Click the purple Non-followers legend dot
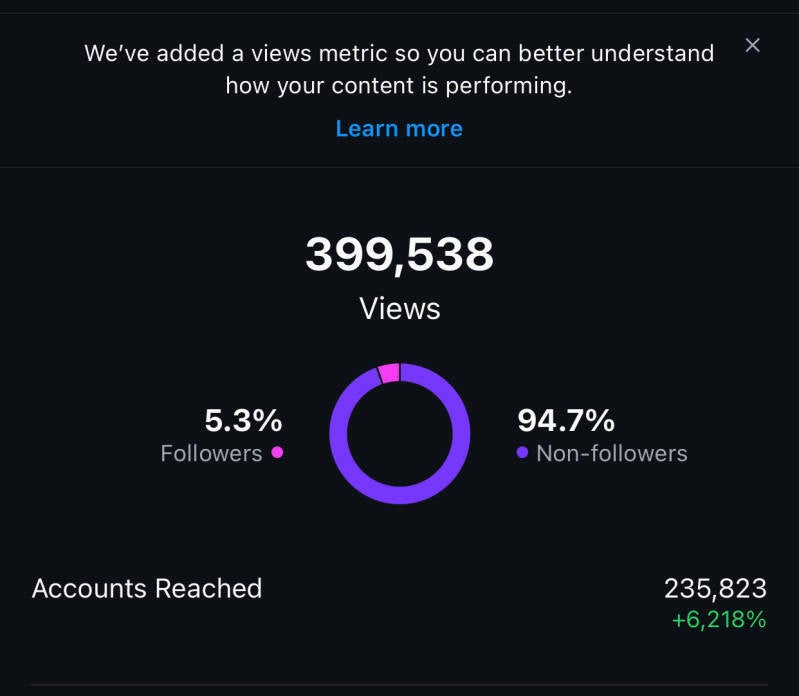 pos(522,453)
